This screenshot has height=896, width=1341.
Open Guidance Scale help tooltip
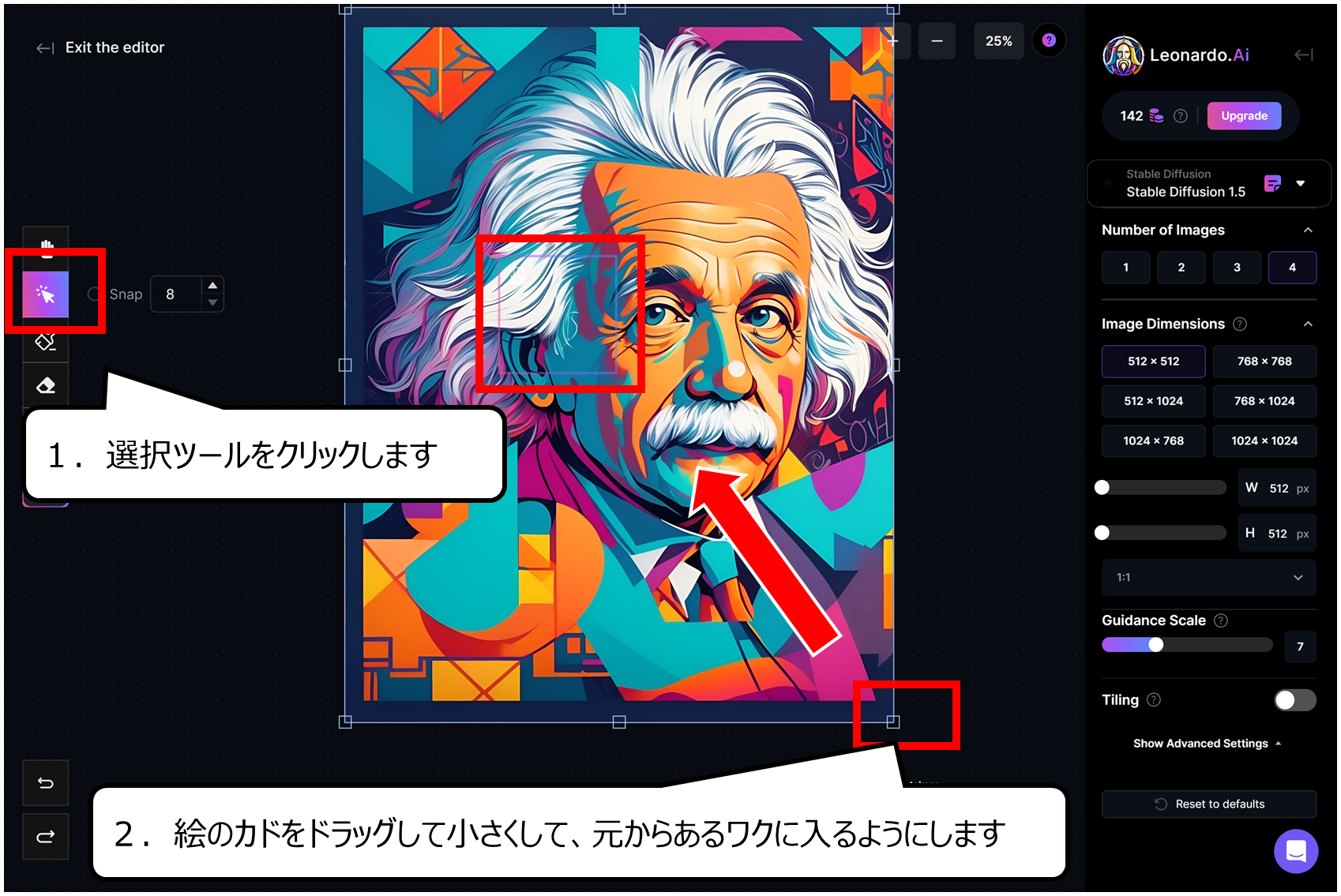point(1221,620)
